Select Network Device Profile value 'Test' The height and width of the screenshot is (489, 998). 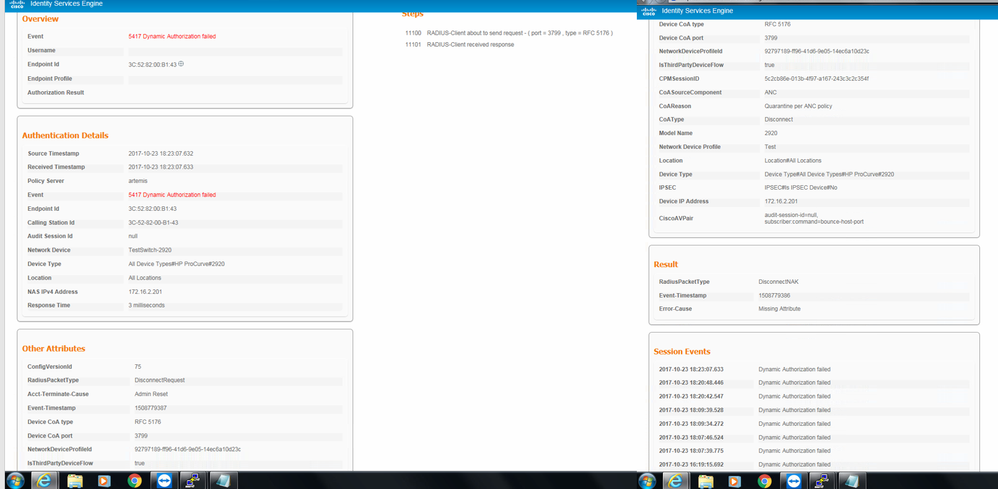(770, 147)
